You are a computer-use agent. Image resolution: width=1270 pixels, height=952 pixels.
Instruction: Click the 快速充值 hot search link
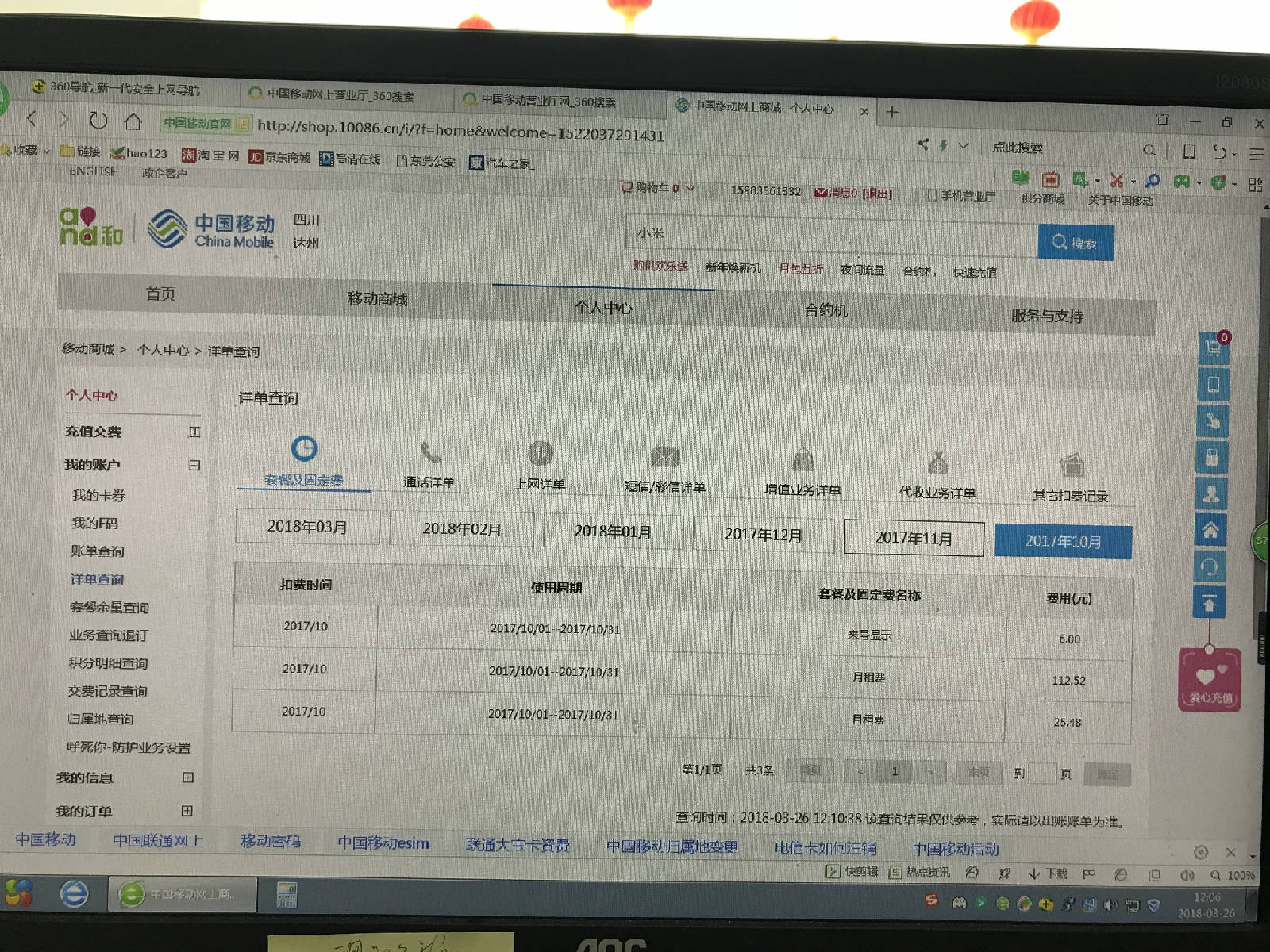coord(976,272)
